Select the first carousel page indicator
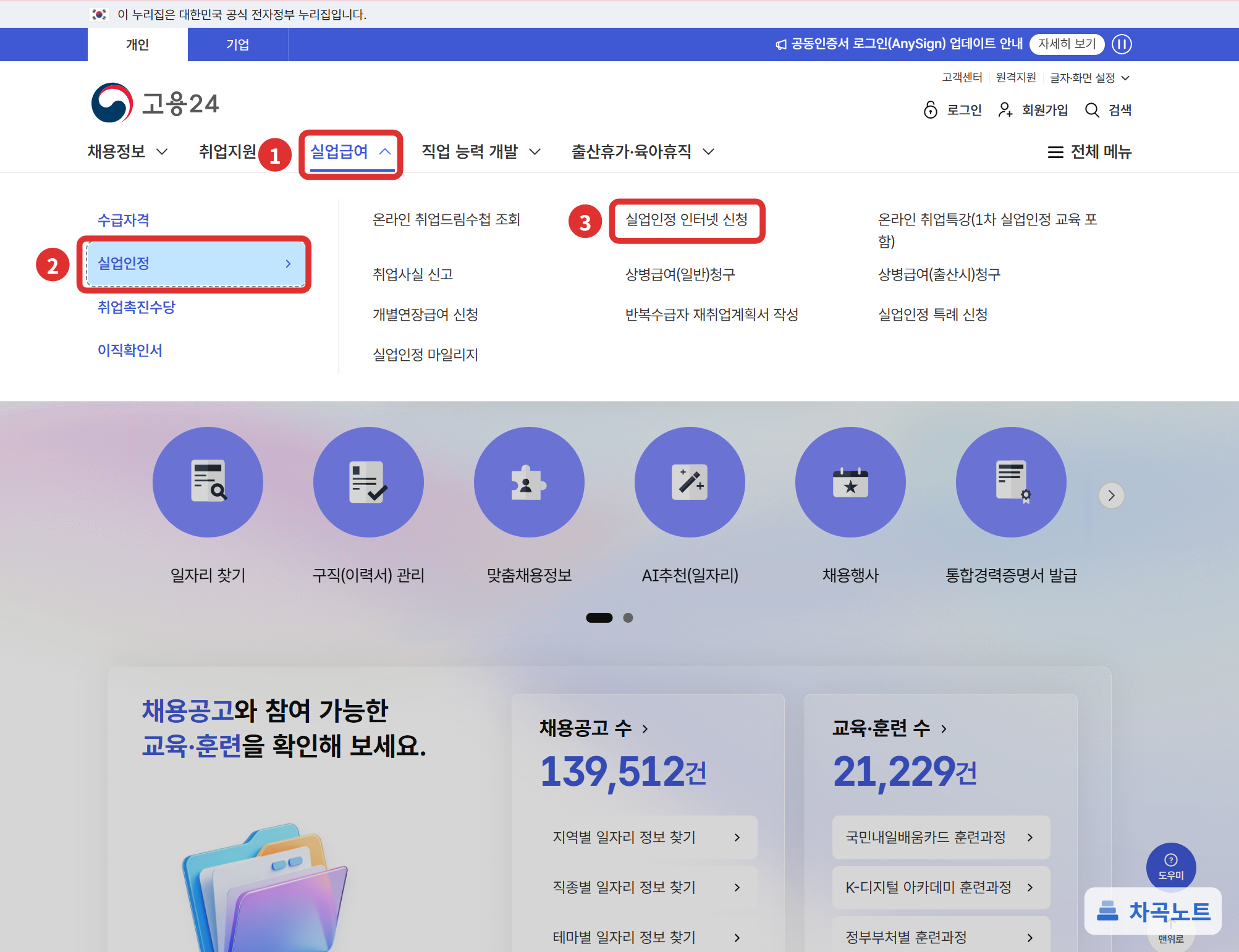The height and width of the screenshot is (952, 1239). [x=599, y=618]
